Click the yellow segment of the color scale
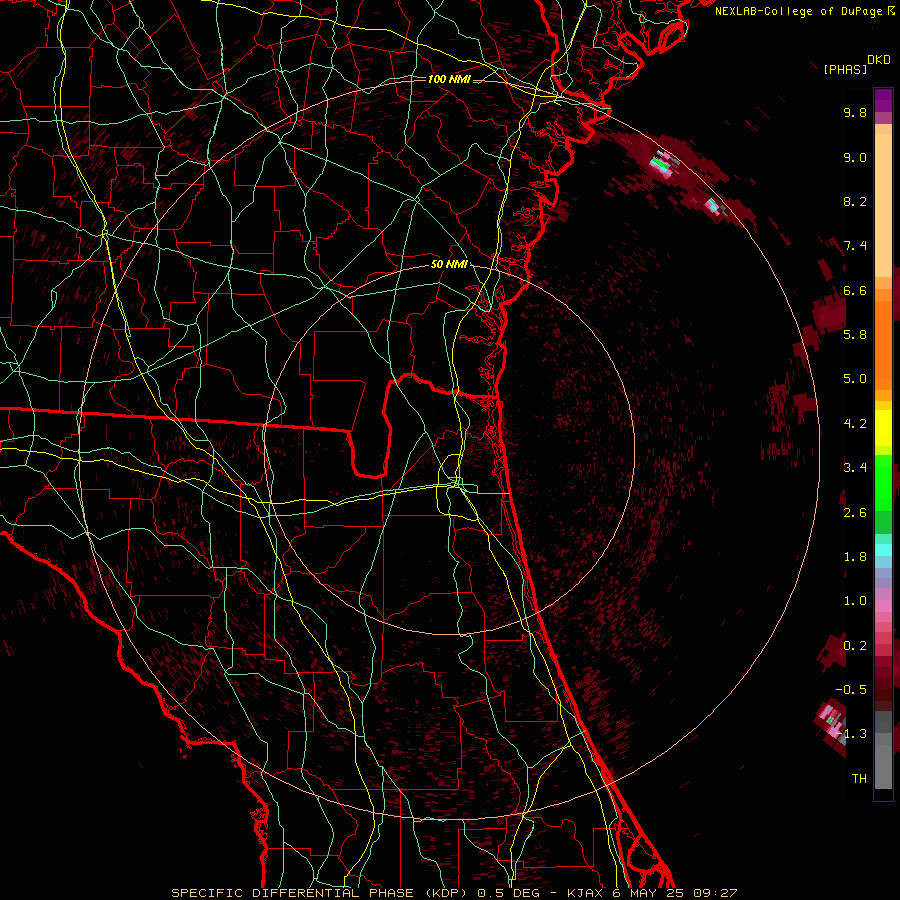Viewport: 900px width, 900px height. (x=883, y=428)
